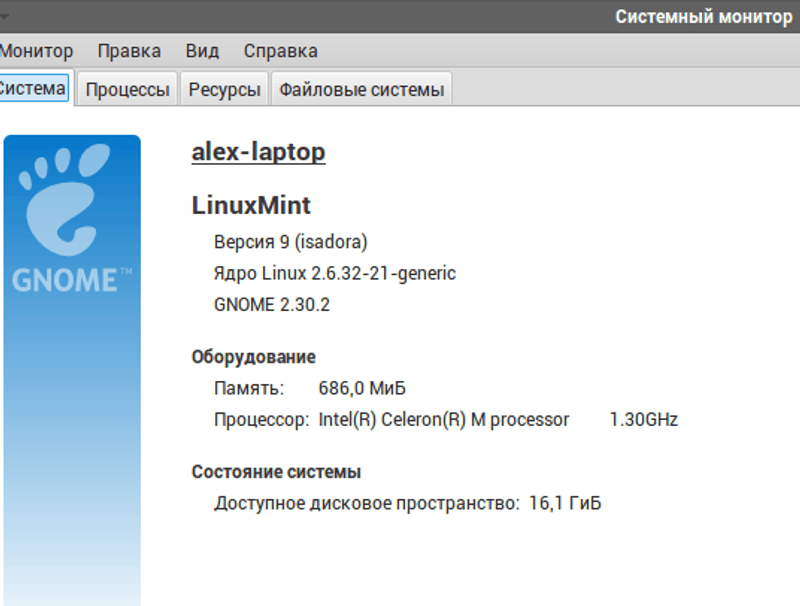Select the Файловые системы tab
The image size is (800, 606).
361,89
